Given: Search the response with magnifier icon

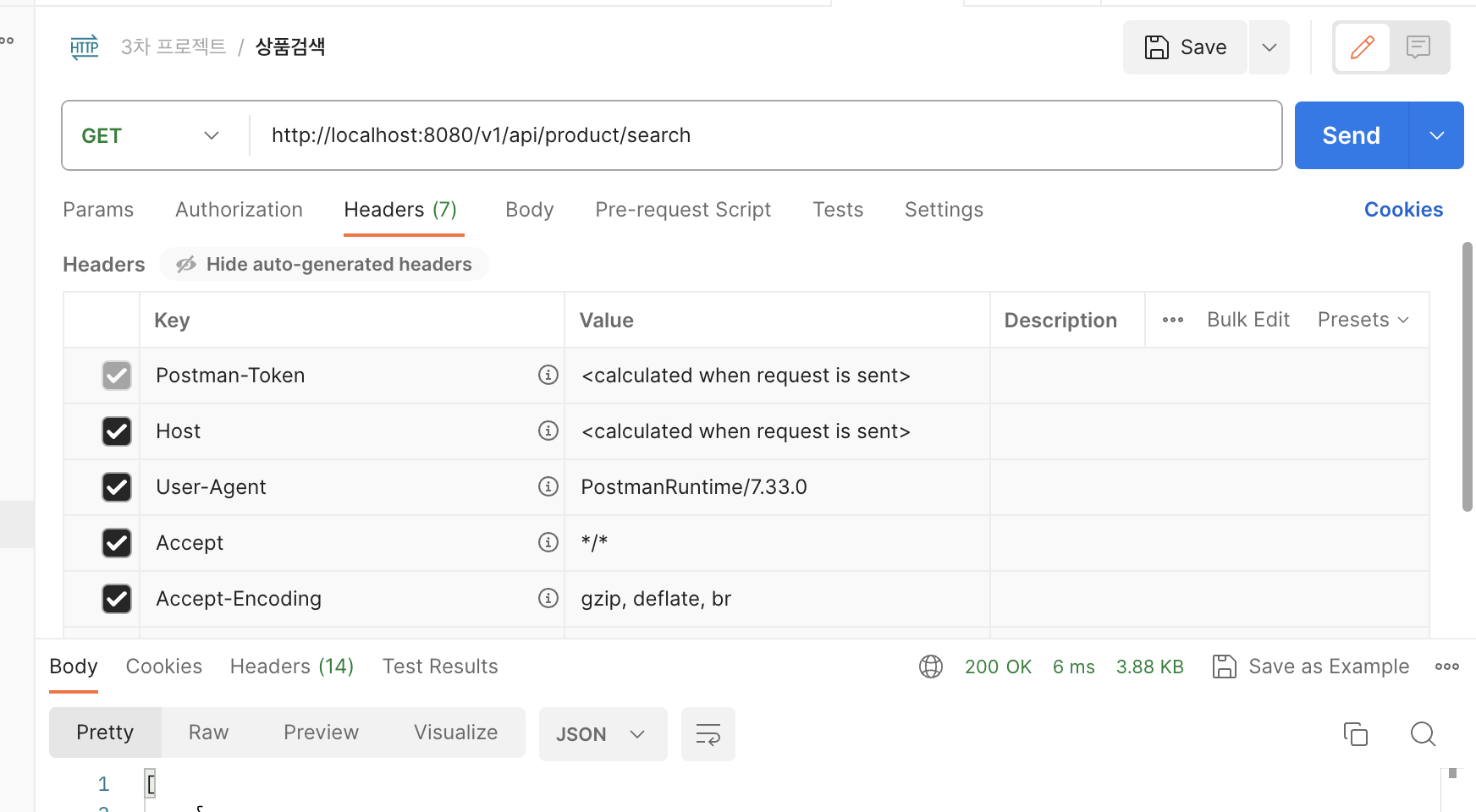Looking at the screenshot, I should point(1423,733).
